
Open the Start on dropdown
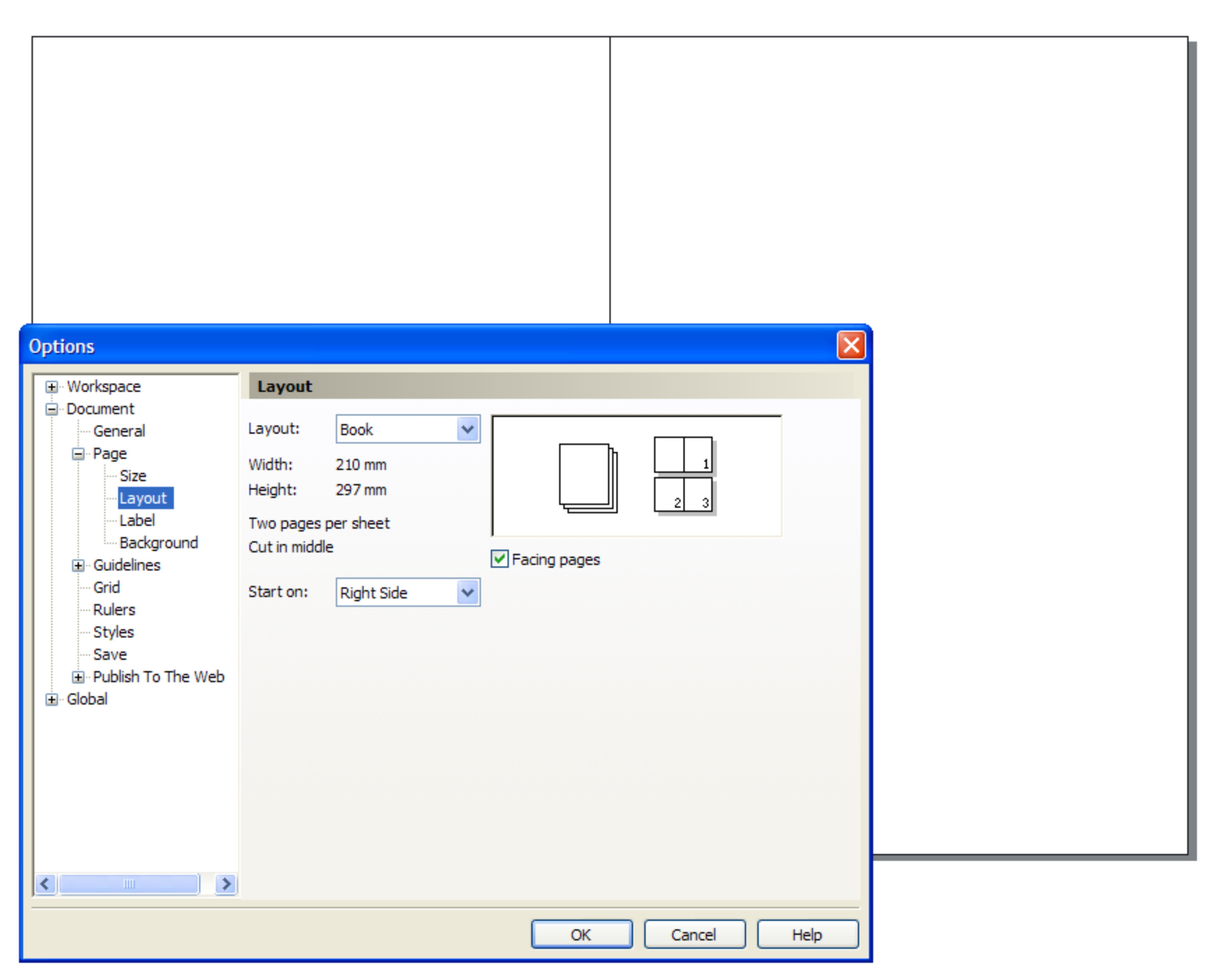pos(467,593)
